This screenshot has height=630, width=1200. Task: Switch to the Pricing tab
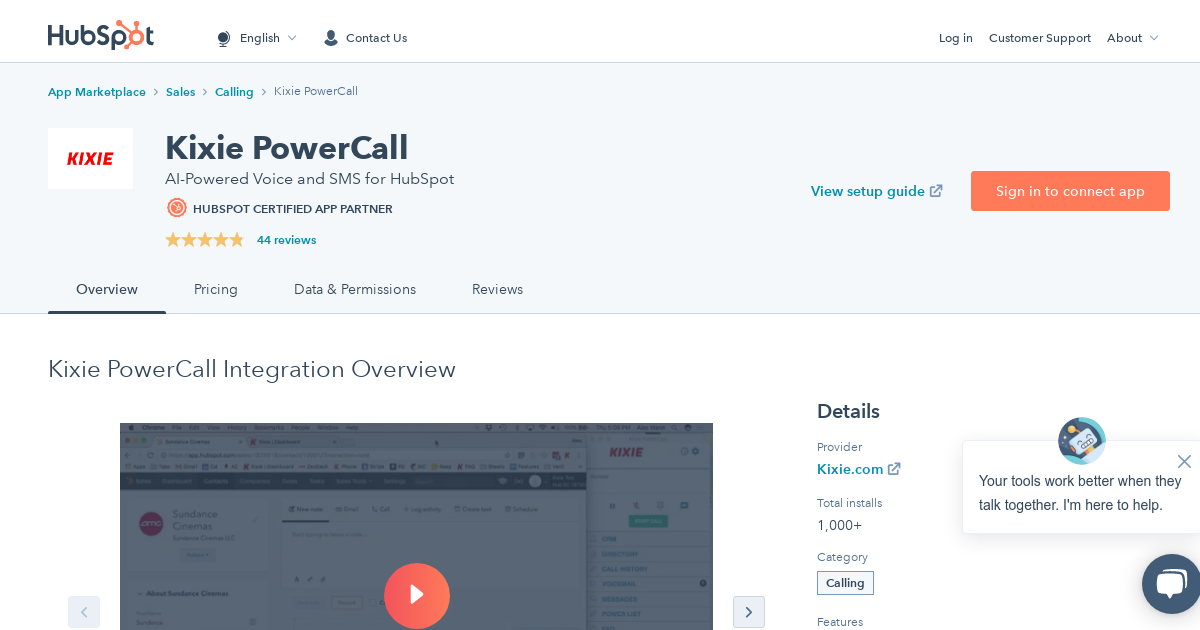pos(216,289)
